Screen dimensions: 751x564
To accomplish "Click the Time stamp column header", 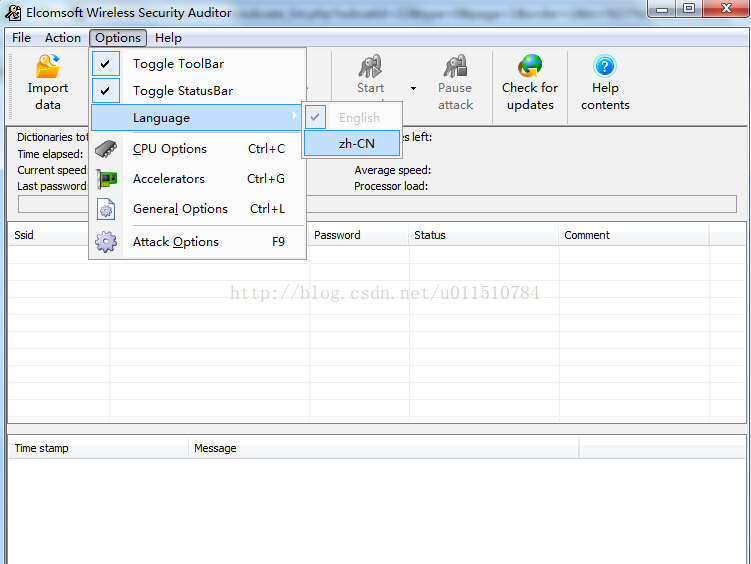I will (98, 448).
